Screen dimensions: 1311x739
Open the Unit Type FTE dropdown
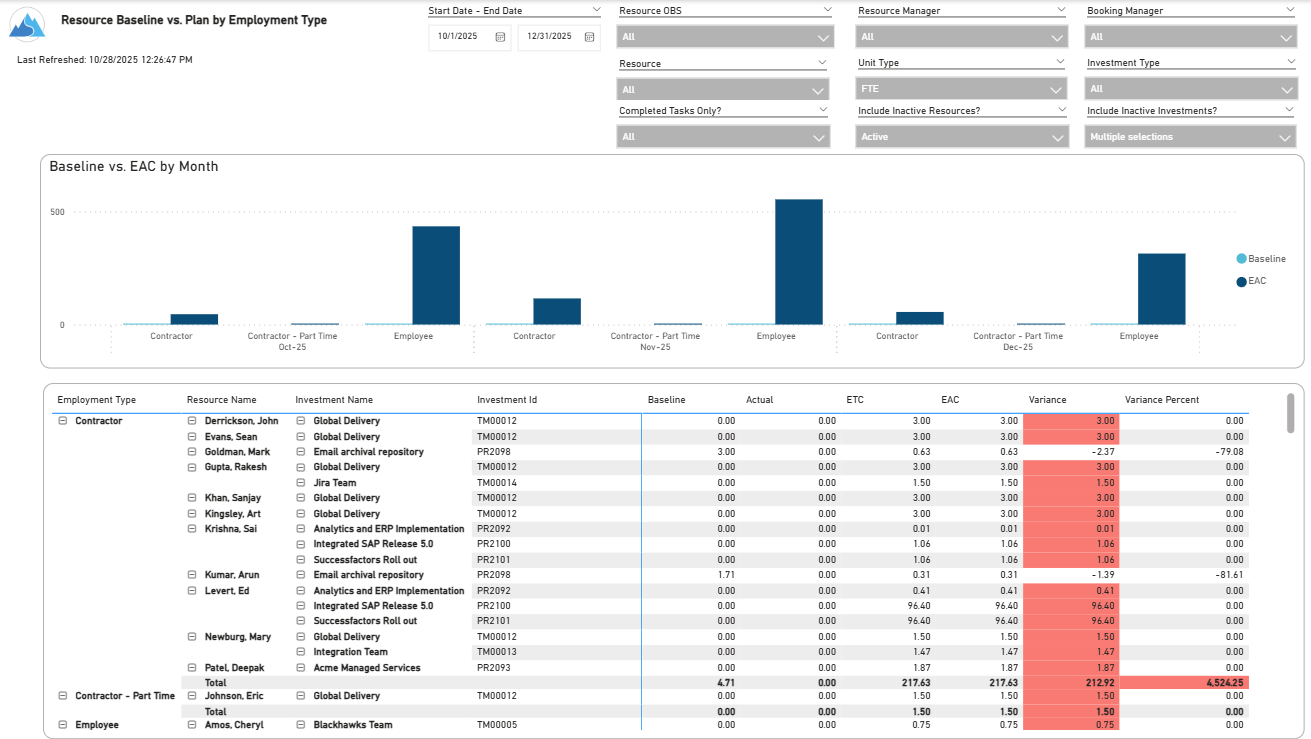tap(962, 89)
